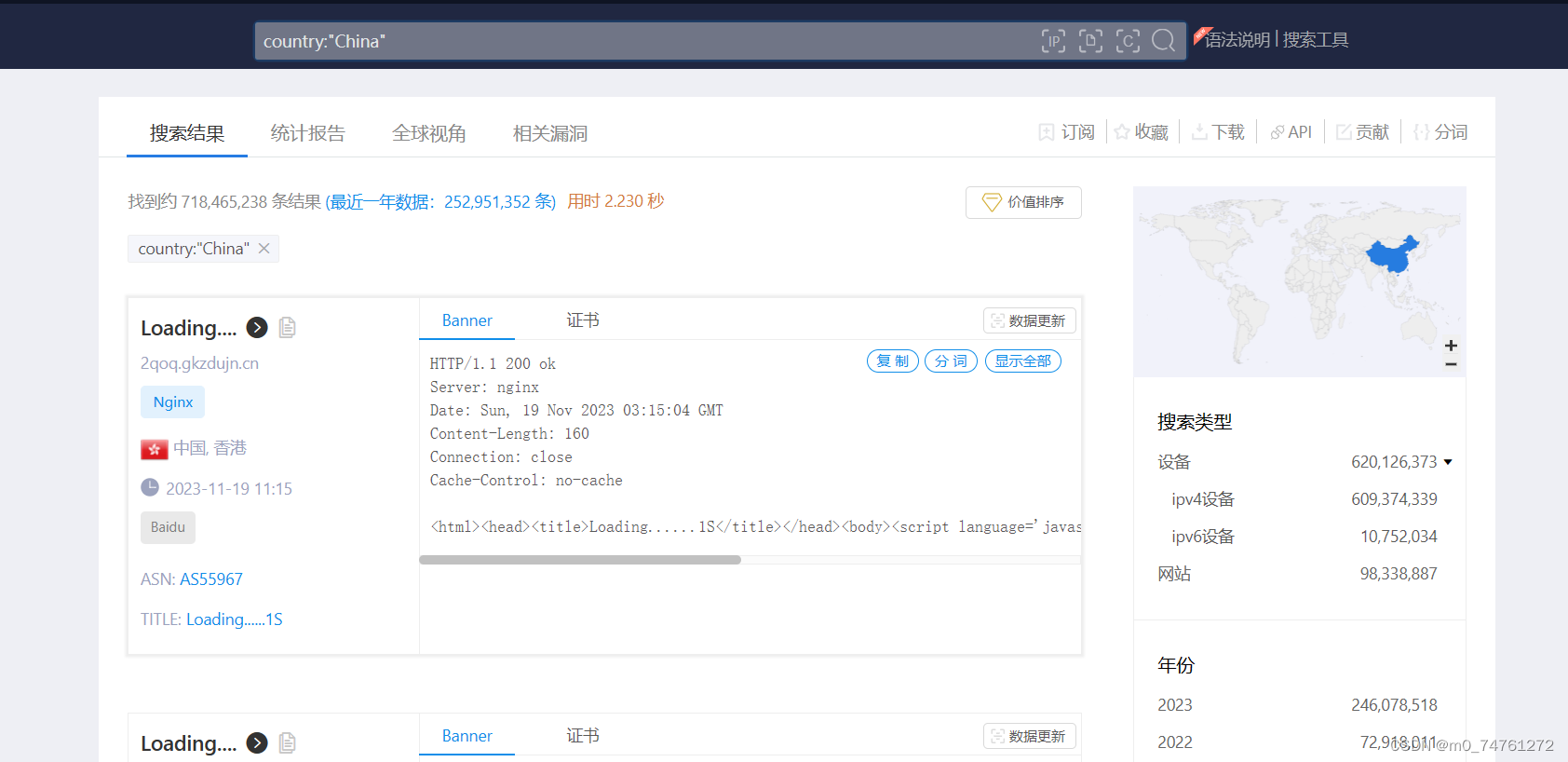Open 2qoq.gkzdujn.cn host link
Viewport: 1568px width, 762px height.
tap(199, 363)
